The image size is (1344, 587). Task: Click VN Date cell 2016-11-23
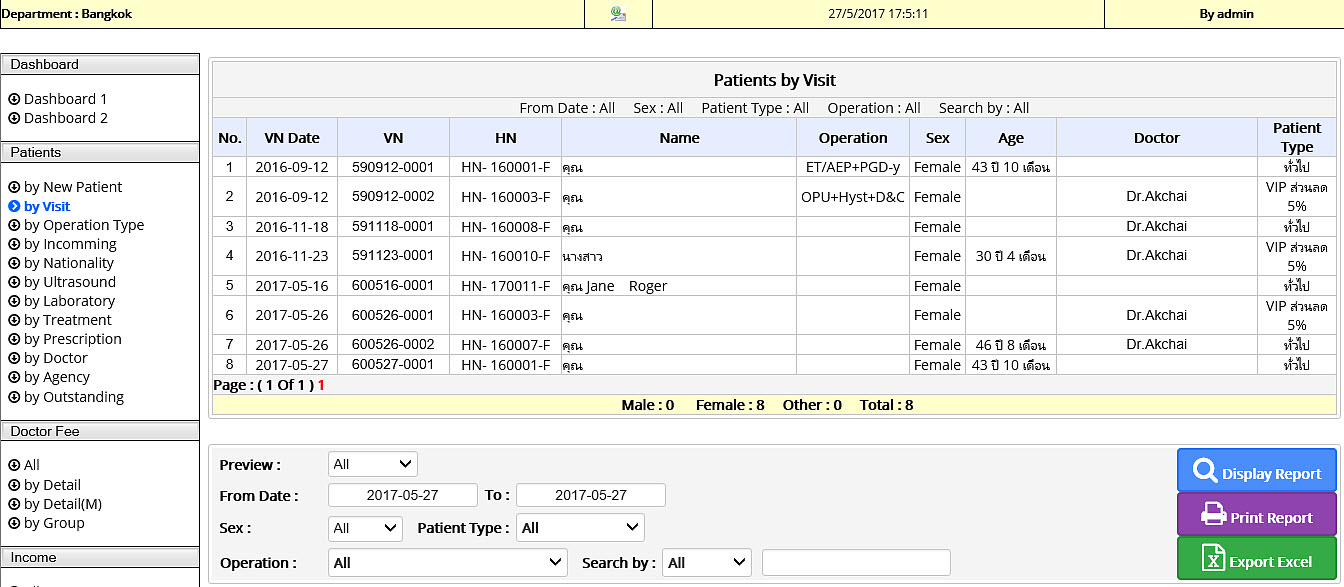(292, 256)
